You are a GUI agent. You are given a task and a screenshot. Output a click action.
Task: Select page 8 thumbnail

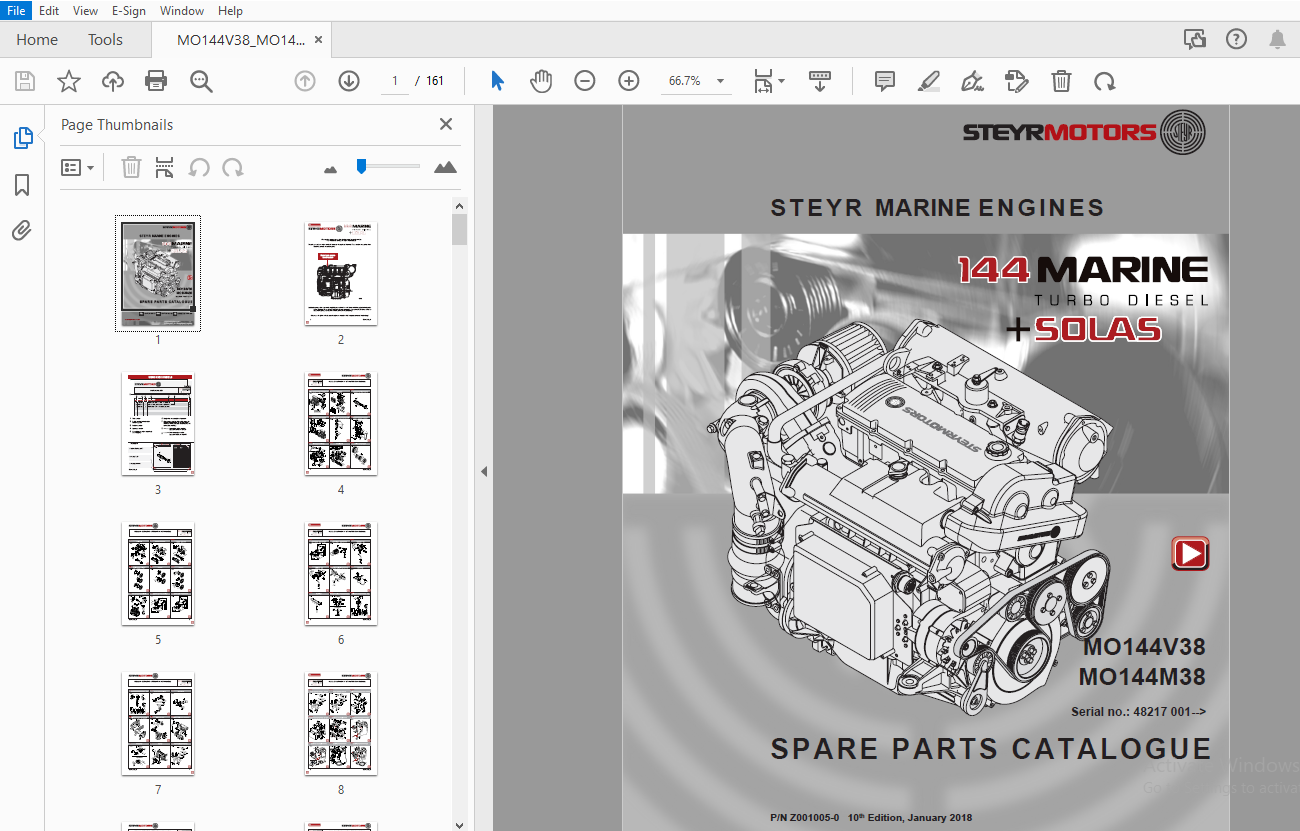click(x=341, y=724)
